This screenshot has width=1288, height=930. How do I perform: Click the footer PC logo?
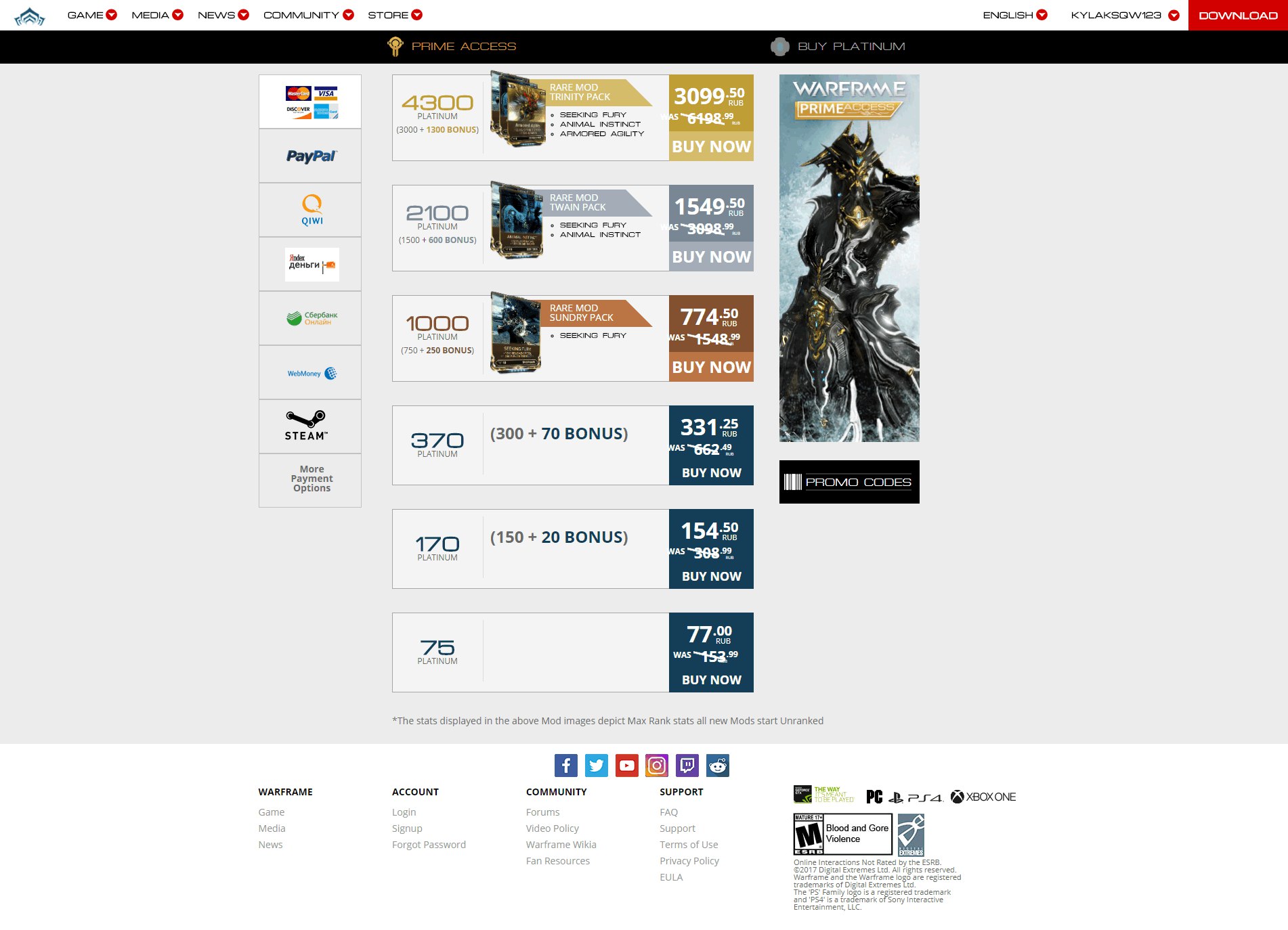[874, 797]
